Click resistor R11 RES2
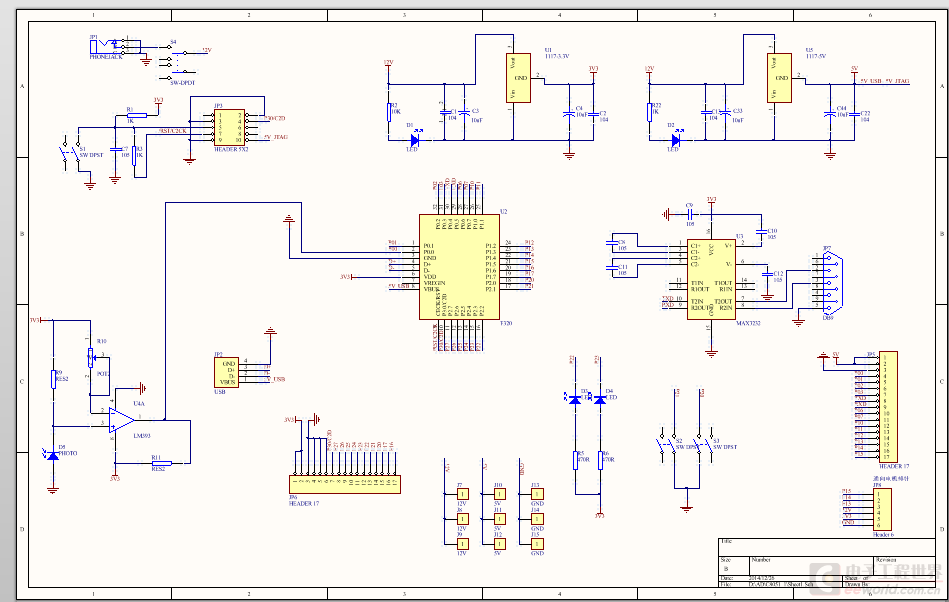Viewport: 949px width, 602px height. 162,463
